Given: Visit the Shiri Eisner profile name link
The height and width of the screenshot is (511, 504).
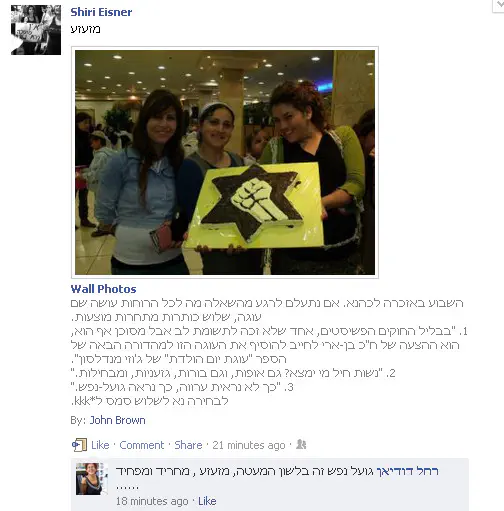Looking at the screenshot, I should (101, 12).
